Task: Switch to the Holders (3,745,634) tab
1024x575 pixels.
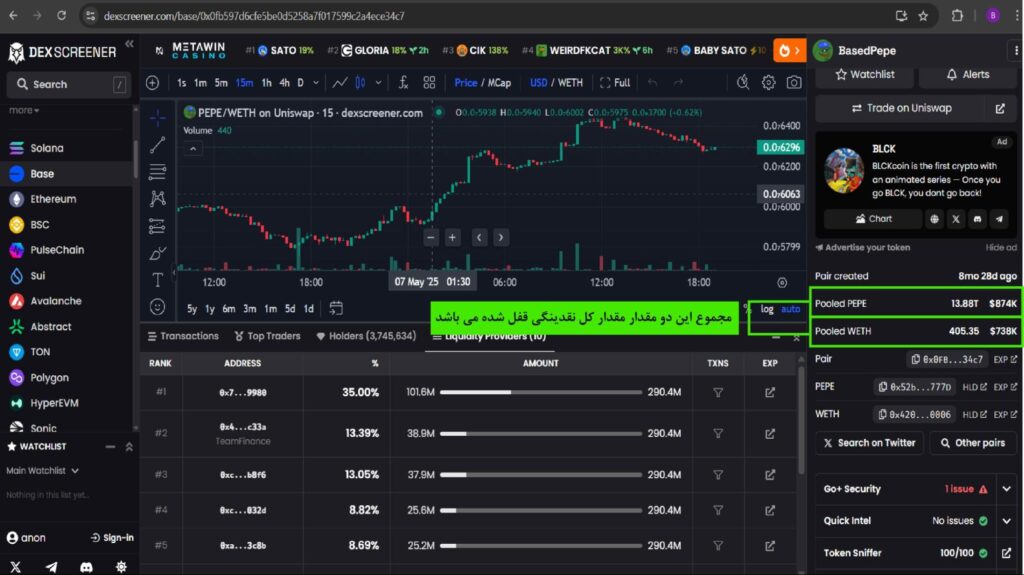Action: (x=366, y=336)
